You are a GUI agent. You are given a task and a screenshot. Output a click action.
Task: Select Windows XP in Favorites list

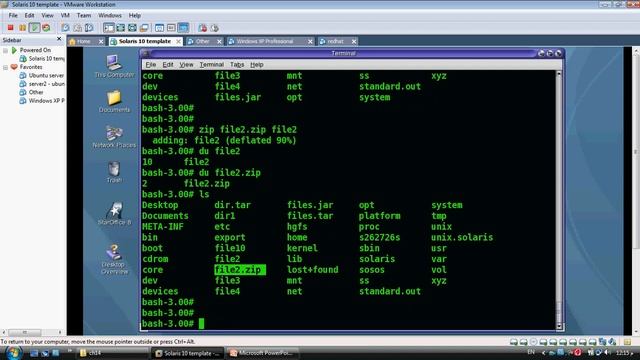(42, 101)
